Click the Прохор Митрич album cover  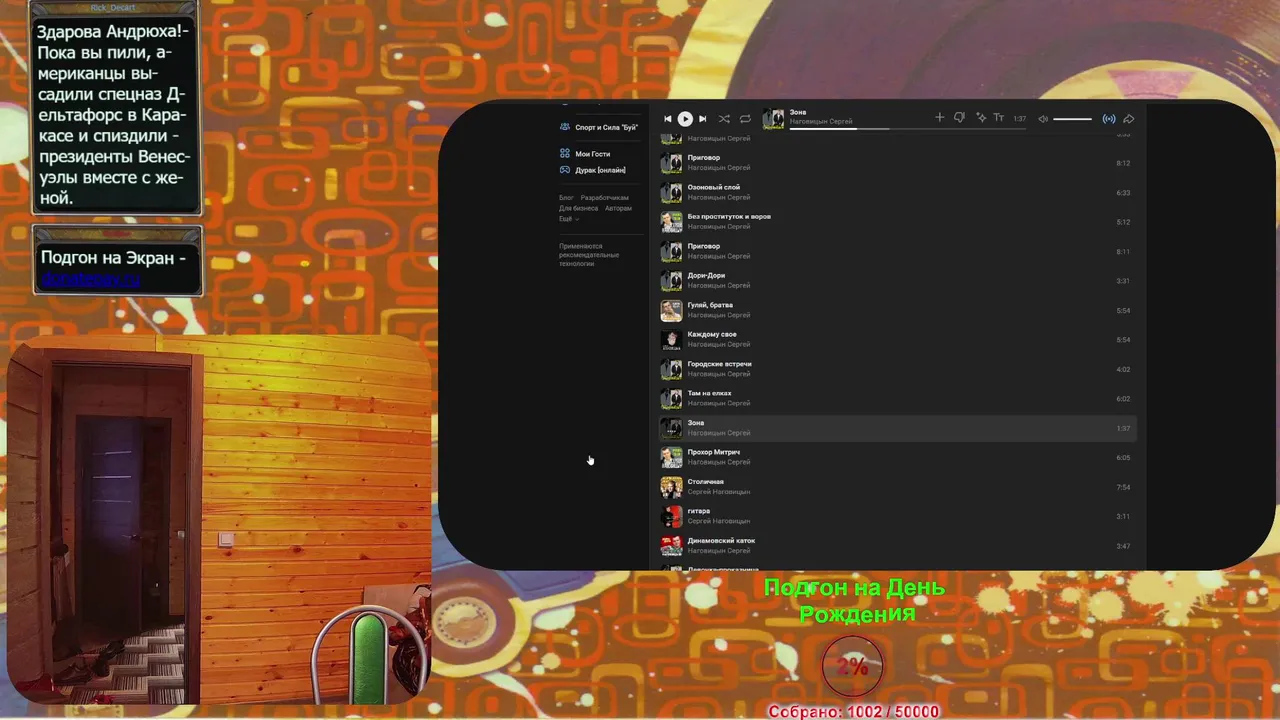pyautogui.click(x=671, y=458)
